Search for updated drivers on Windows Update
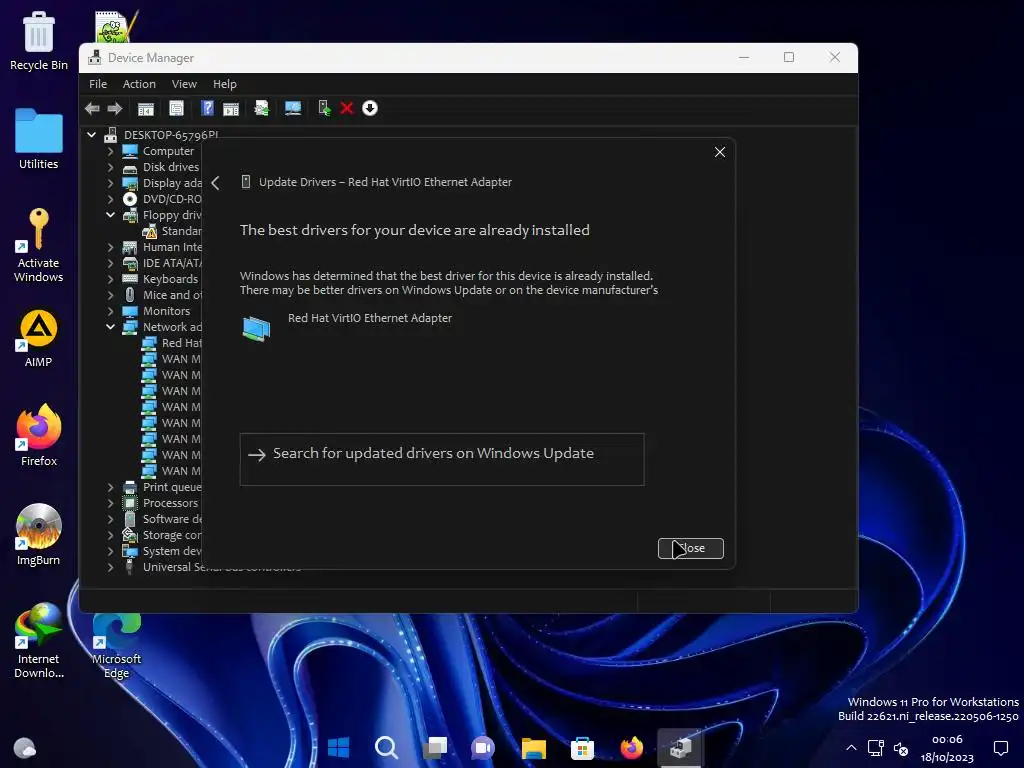Screen dimensions: 1024x768 442,459
